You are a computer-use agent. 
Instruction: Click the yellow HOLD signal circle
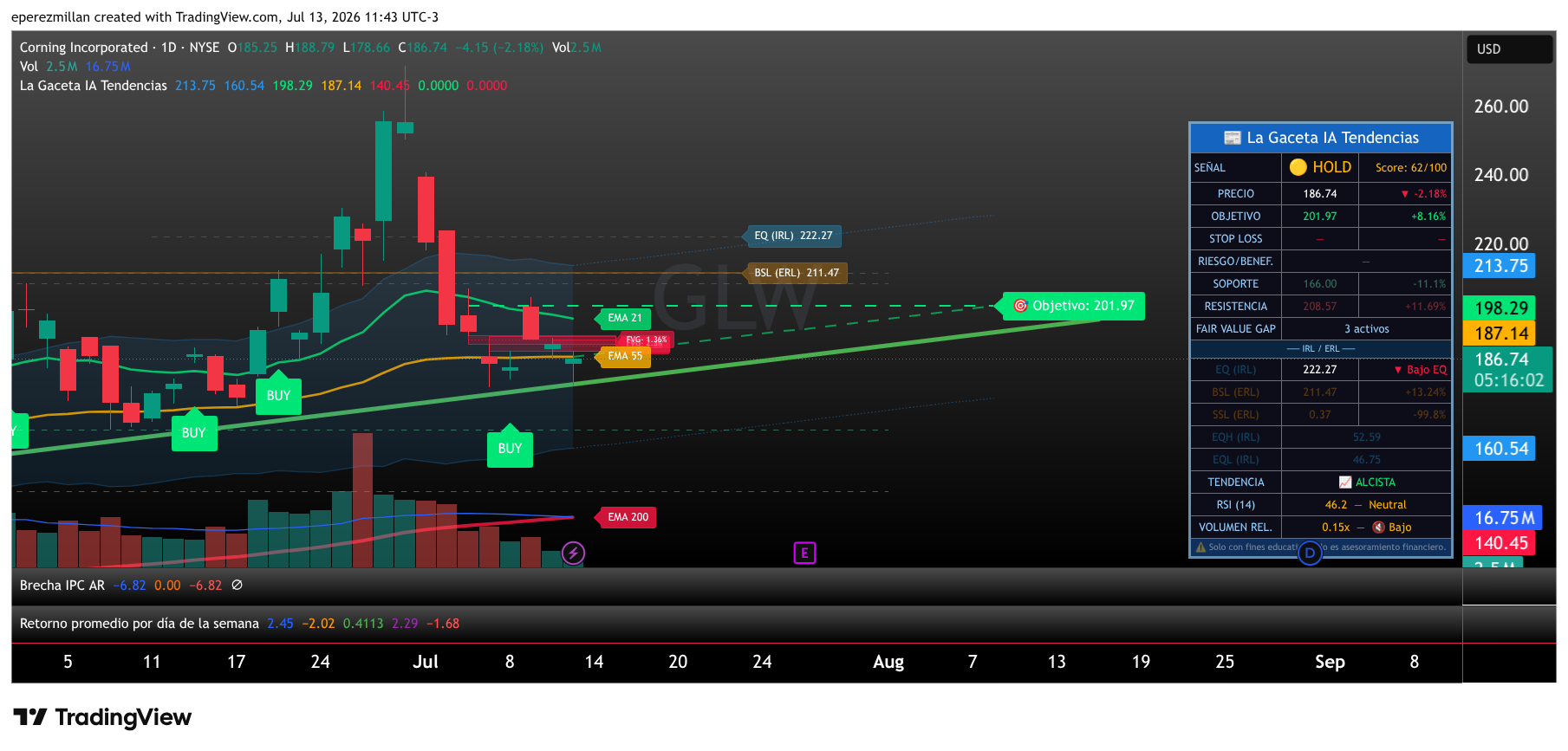1298,167
